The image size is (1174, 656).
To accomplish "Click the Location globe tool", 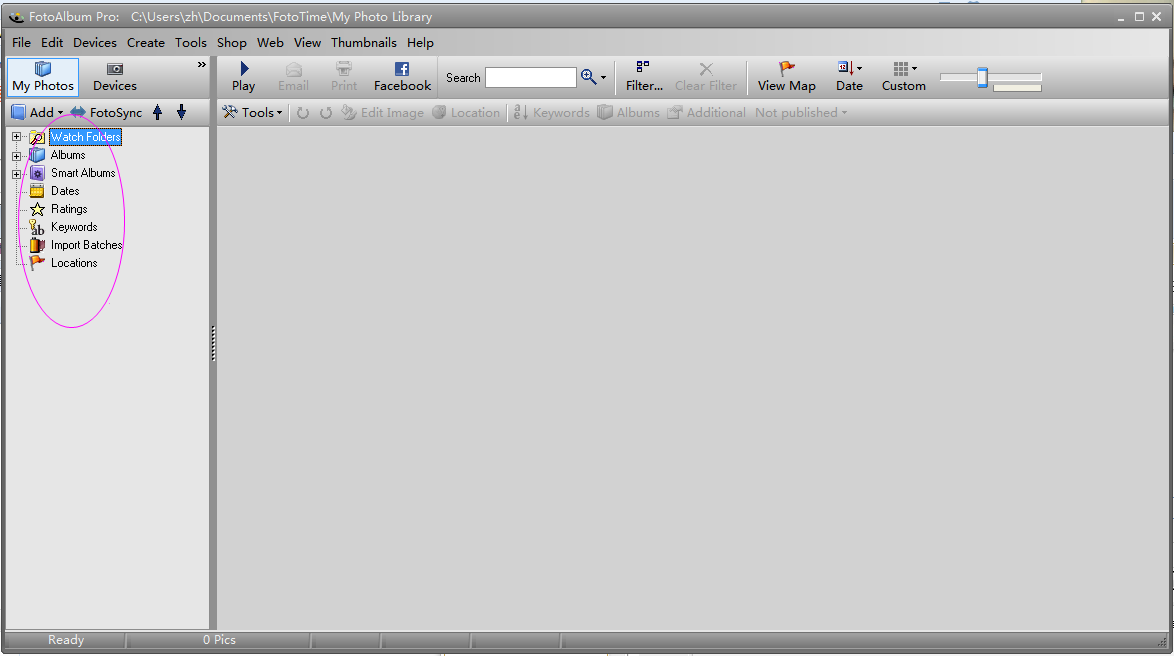I will pyautogui.click(x=466, y=112).
